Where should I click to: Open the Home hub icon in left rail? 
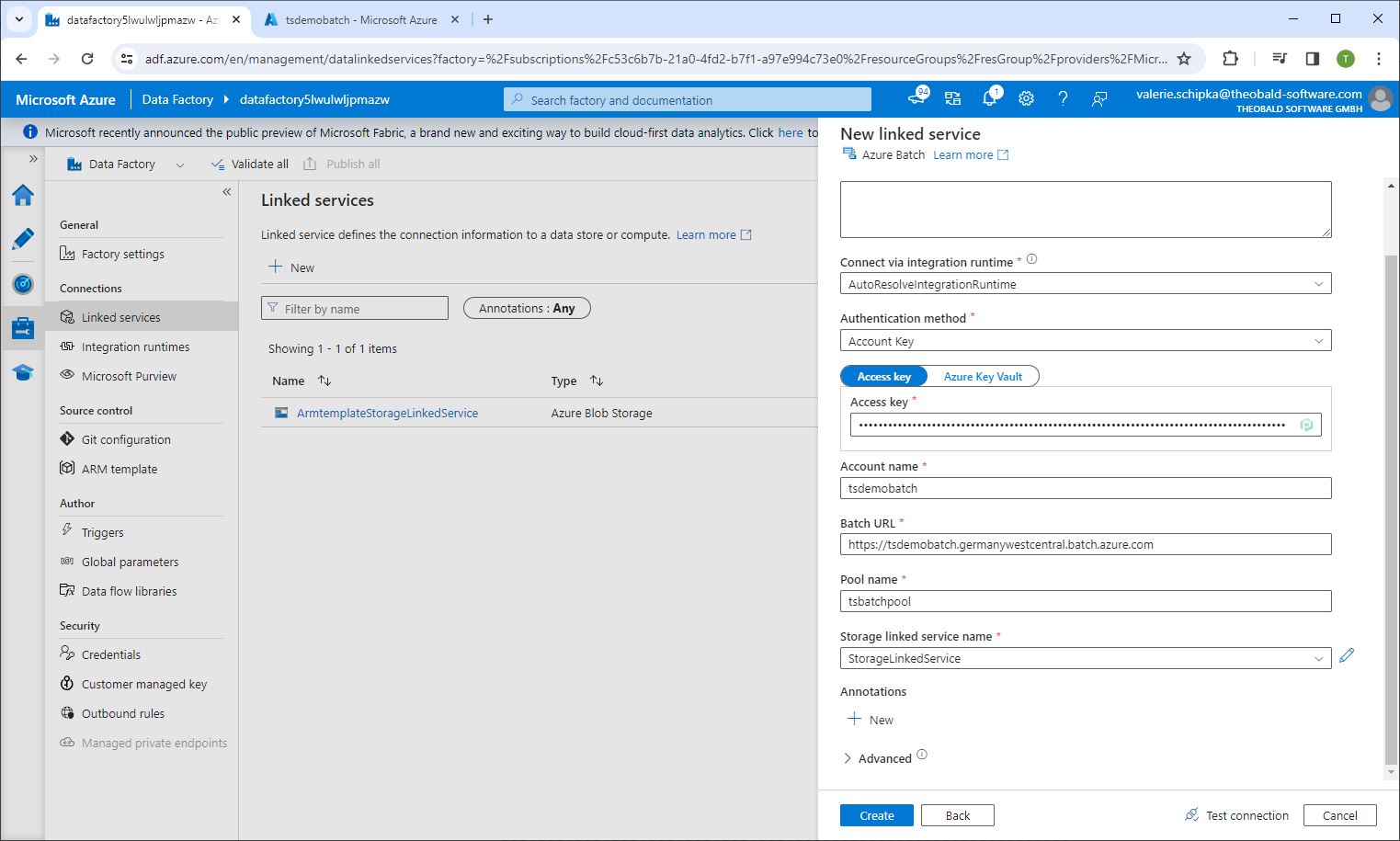click(x=23, y=195)
